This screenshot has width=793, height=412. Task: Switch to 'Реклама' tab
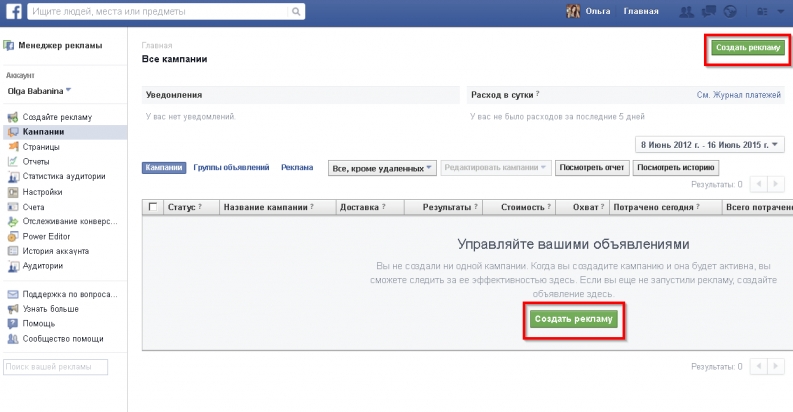click(x=297, y=168)
